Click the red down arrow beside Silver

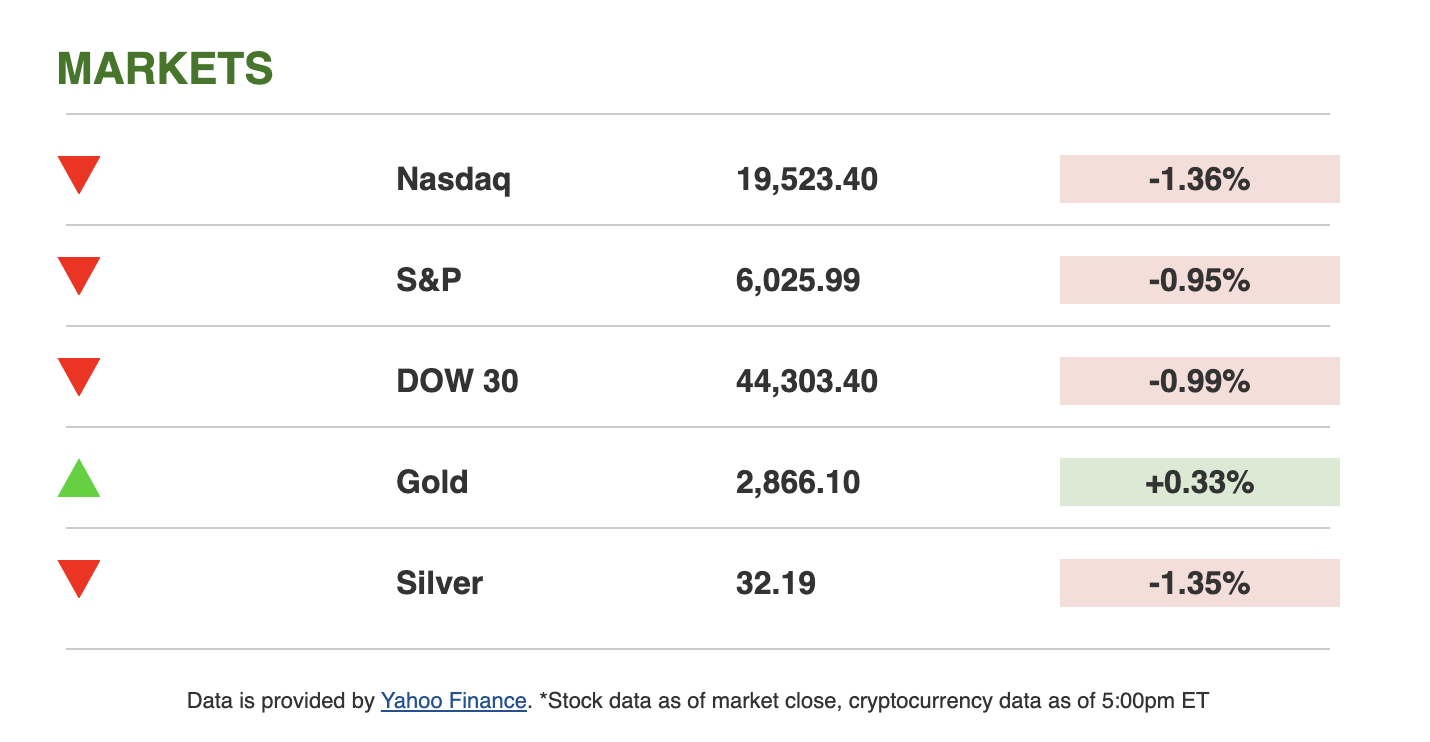click(79, 579)
